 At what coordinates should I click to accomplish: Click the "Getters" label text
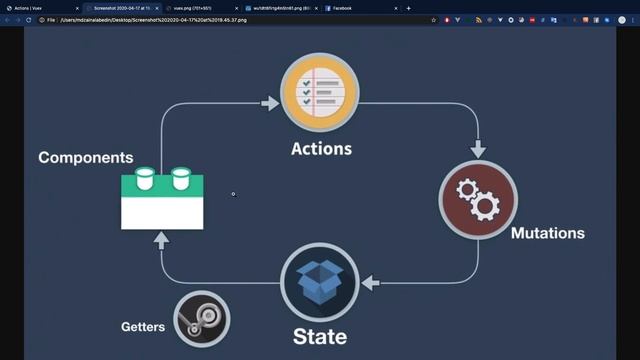143,327
